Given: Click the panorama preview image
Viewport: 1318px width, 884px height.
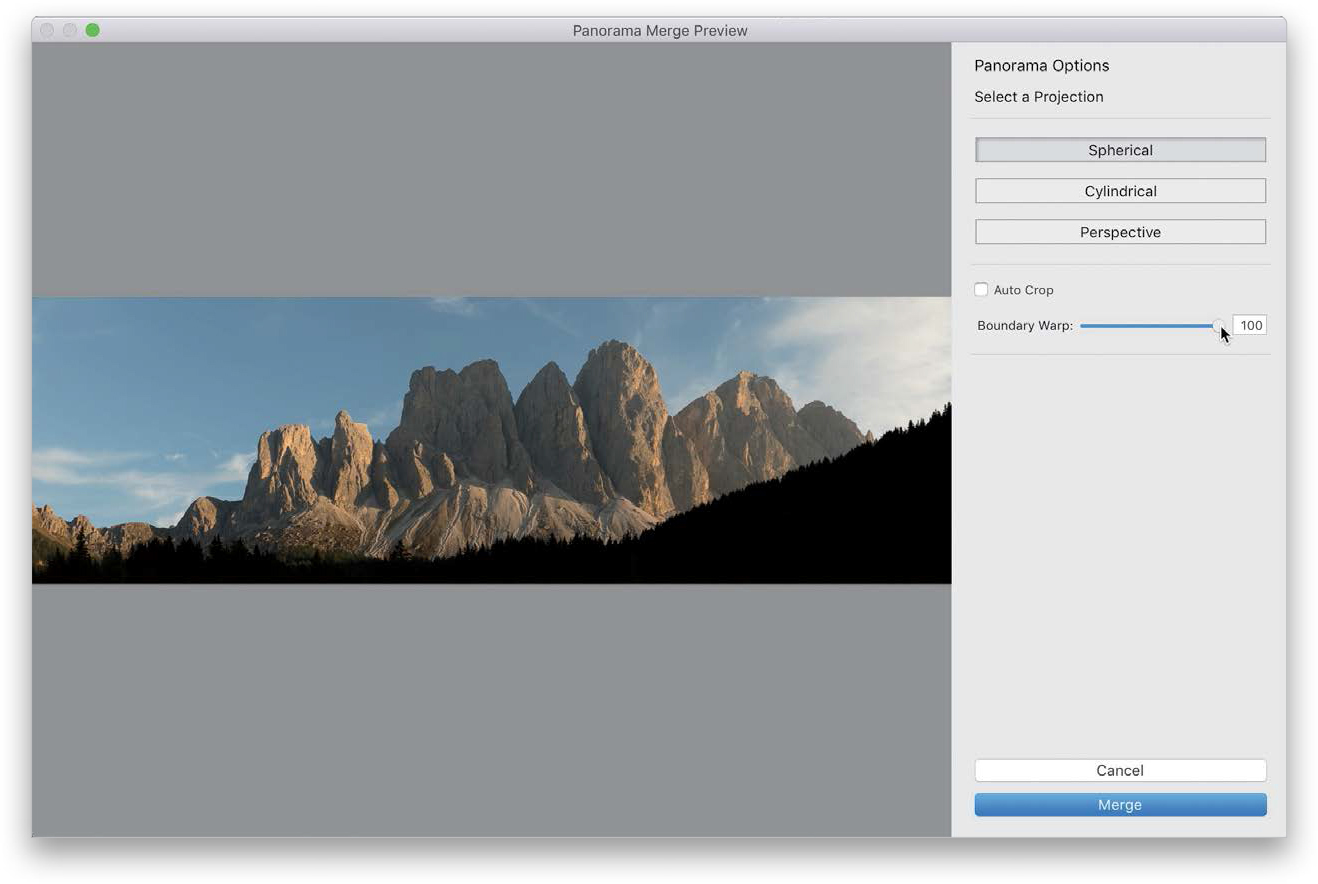Looking at the screenshot, I should pyautogui.click(x=491, y=440).
